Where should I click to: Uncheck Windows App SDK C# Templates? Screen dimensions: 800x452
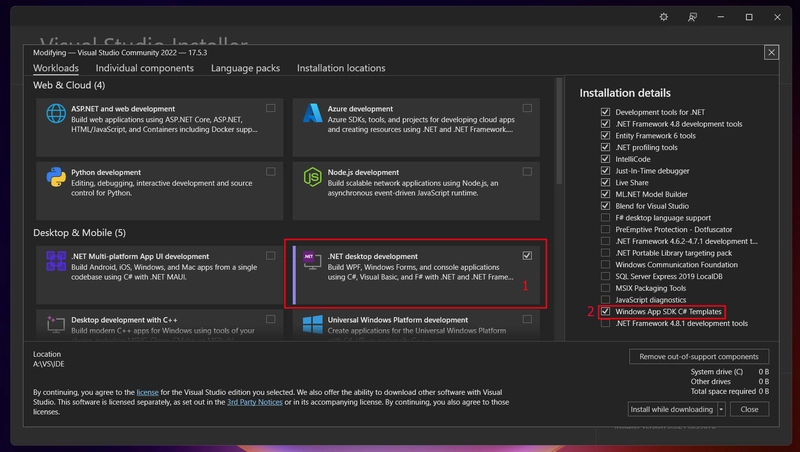pos(605,311)
